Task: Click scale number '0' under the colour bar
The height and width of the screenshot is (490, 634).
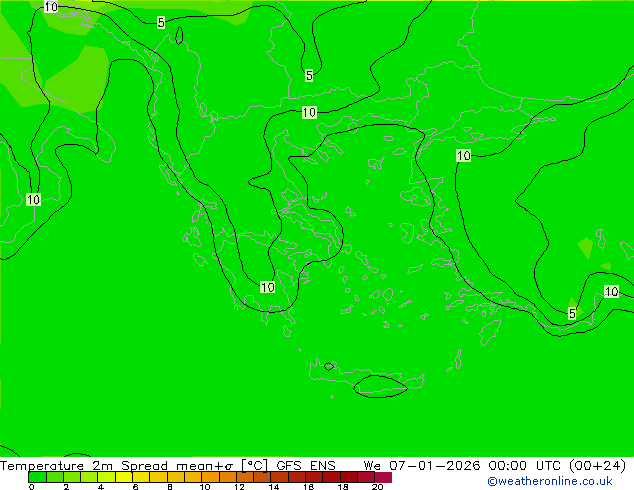Action: (x=31, y=487)
